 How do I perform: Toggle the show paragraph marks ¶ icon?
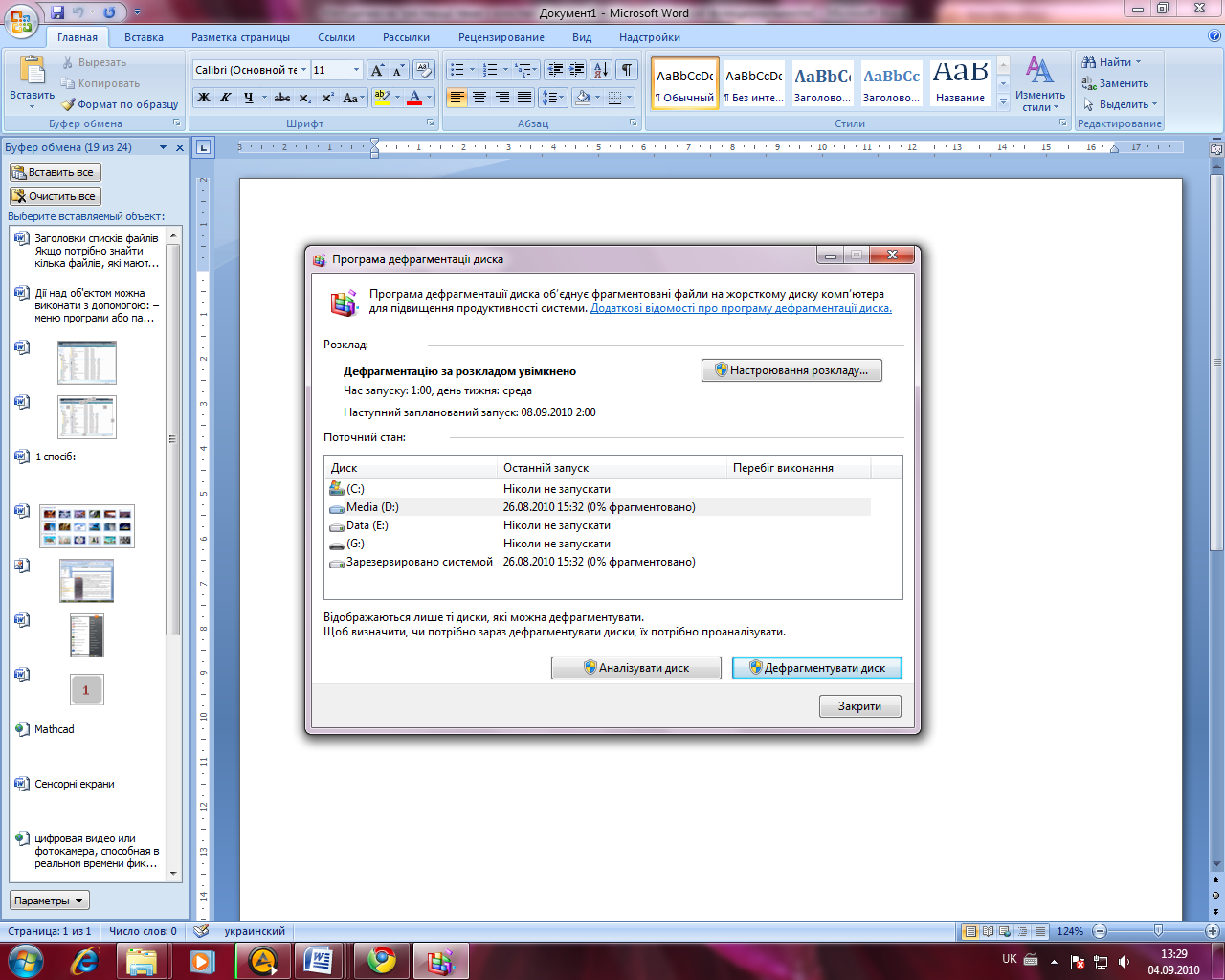[627, 70]
